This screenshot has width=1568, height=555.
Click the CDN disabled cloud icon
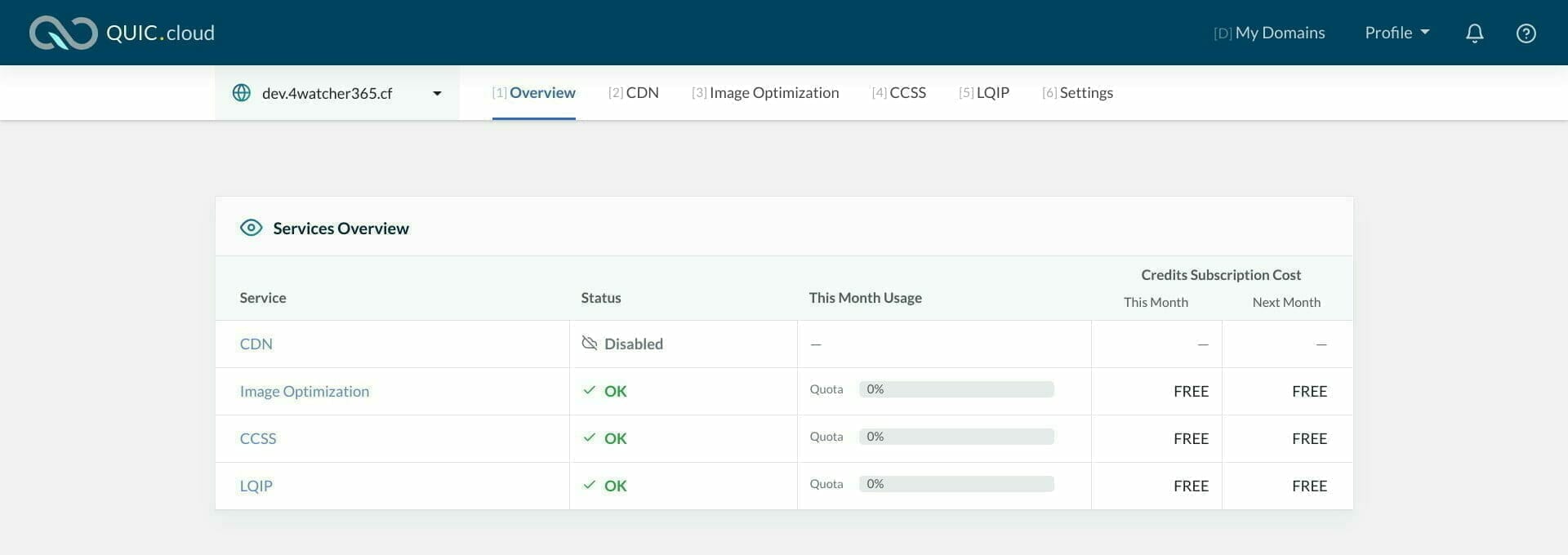pyautogui.click(x=590, y=343)
